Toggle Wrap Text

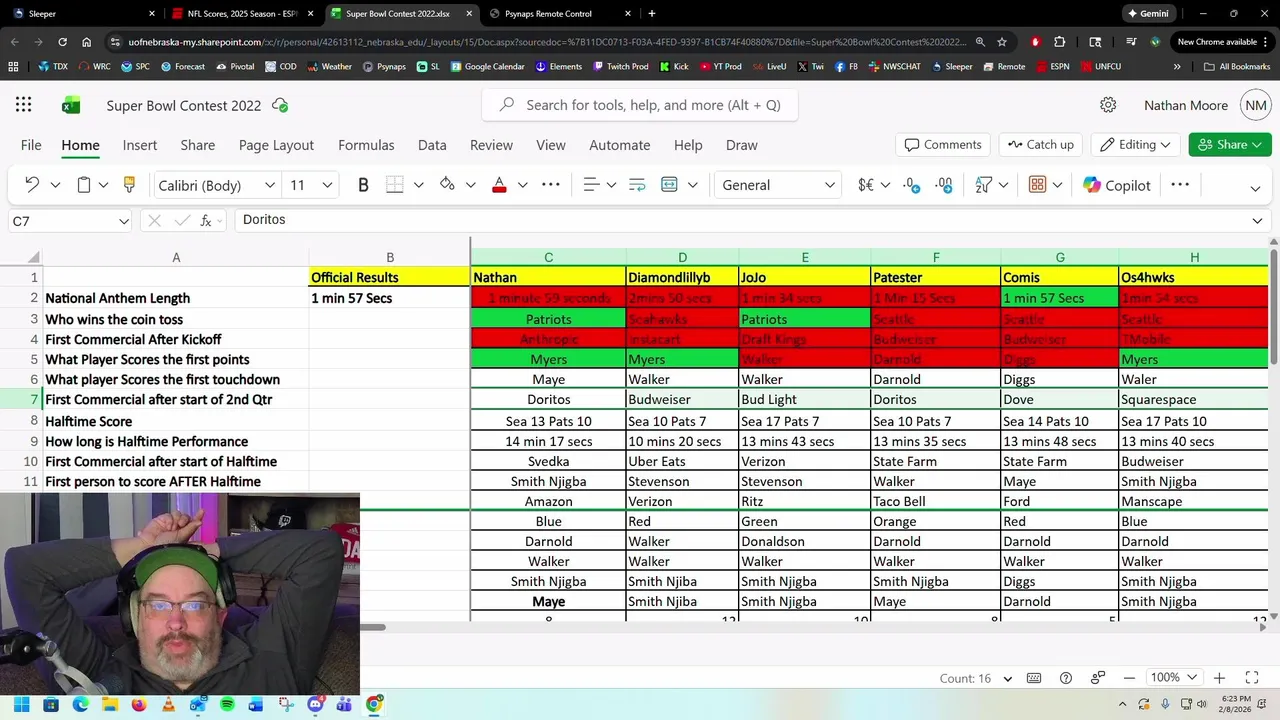(x=637, y=185)
